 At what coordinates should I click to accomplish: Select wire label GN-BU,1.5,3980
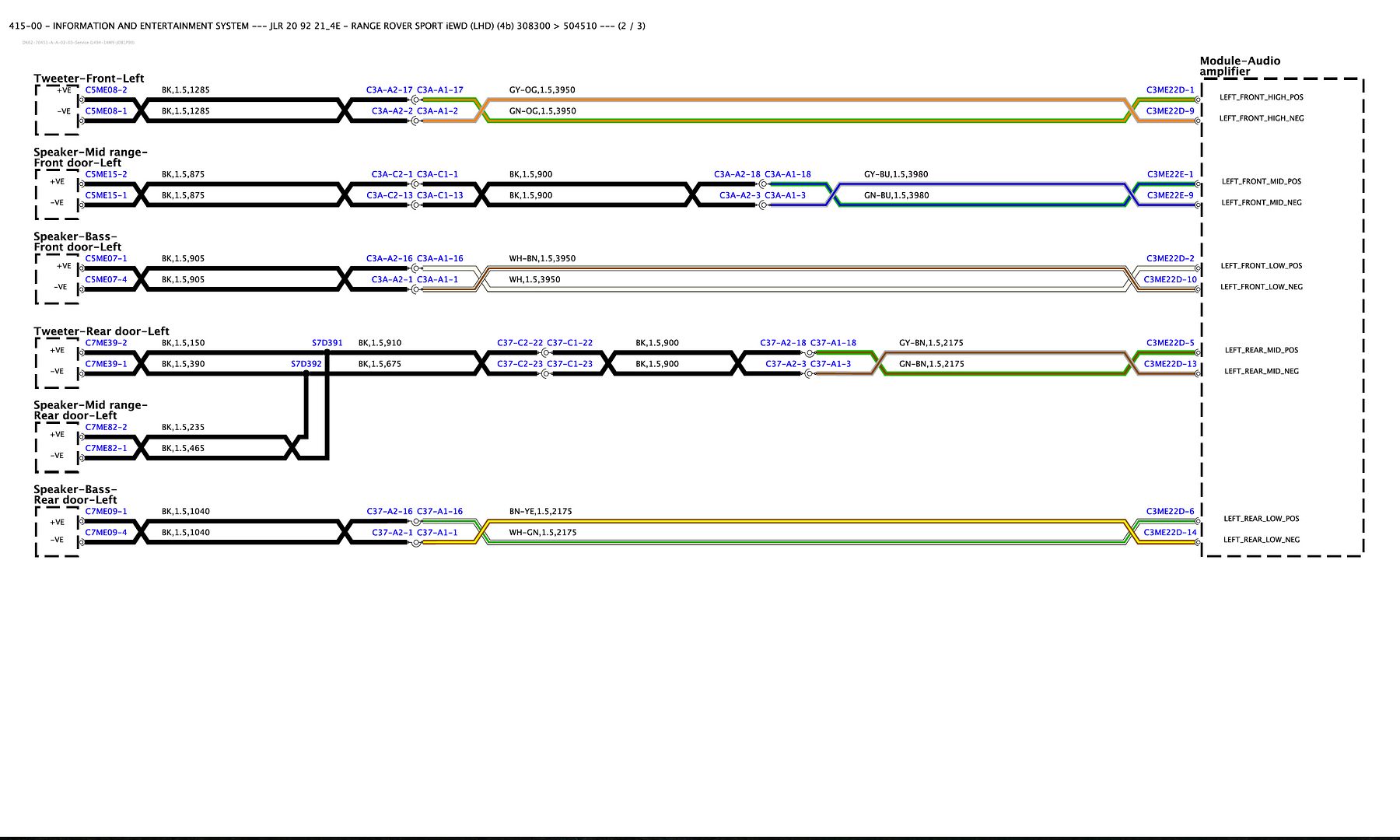pos(896,195)
